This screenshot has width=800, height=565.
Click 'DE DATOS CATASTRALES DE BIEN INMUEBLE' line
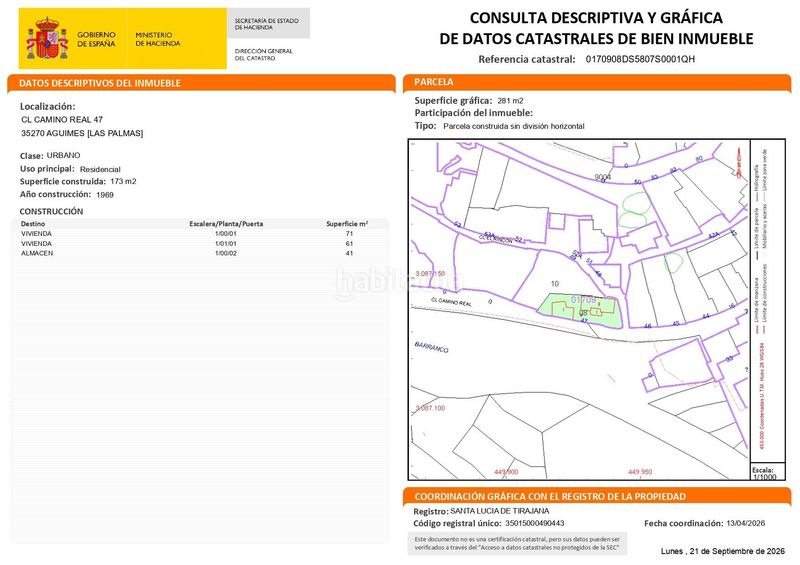point(596,39)
